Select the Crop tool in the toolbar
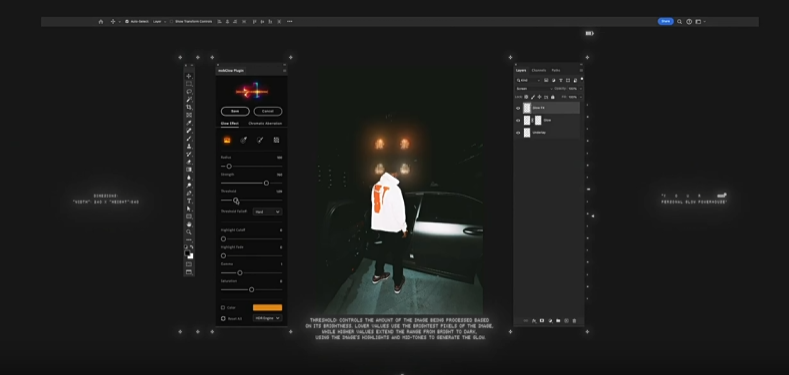 click(189, 107)
